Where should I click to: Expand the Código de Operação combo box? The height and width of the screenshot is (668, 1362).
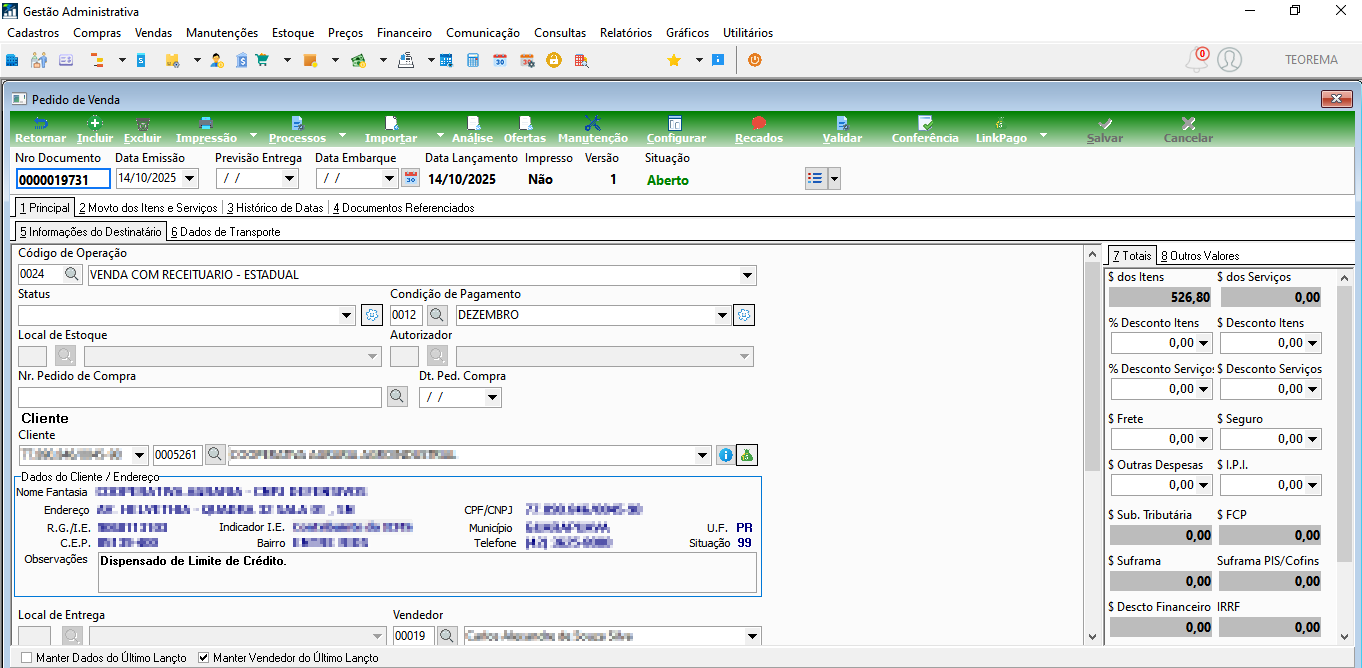pos(747,275)
